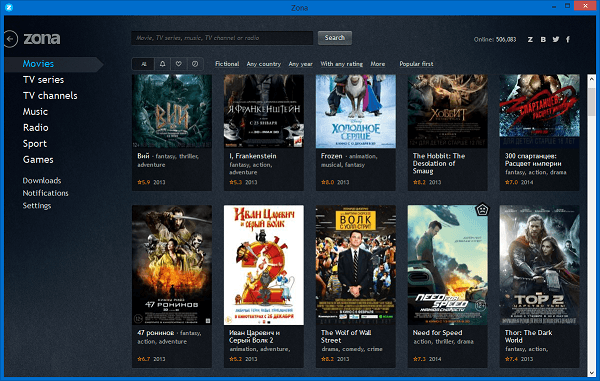Click the Search button

point(335,38)
